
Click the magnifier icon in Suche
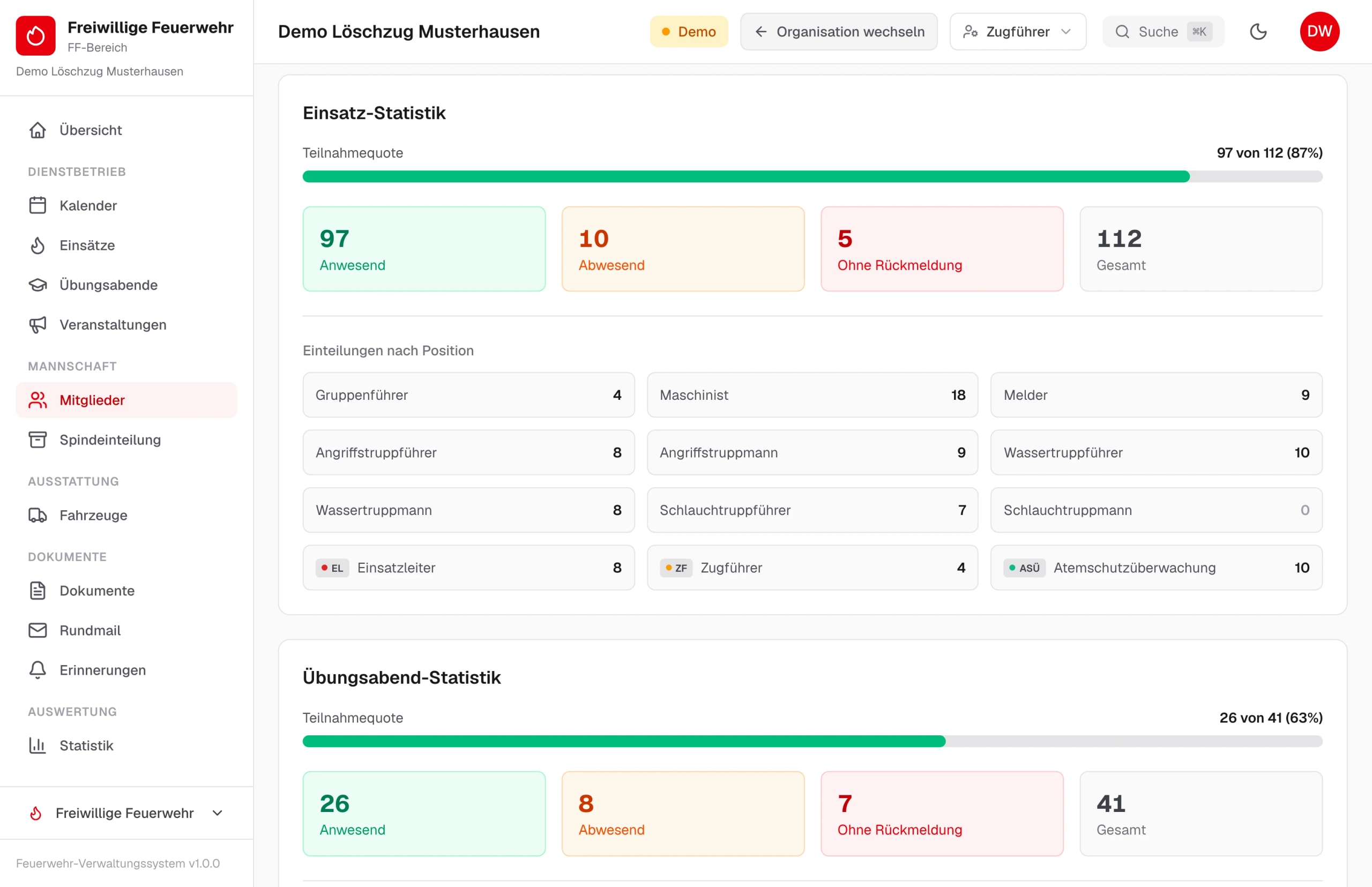(x=1122, y=32)
